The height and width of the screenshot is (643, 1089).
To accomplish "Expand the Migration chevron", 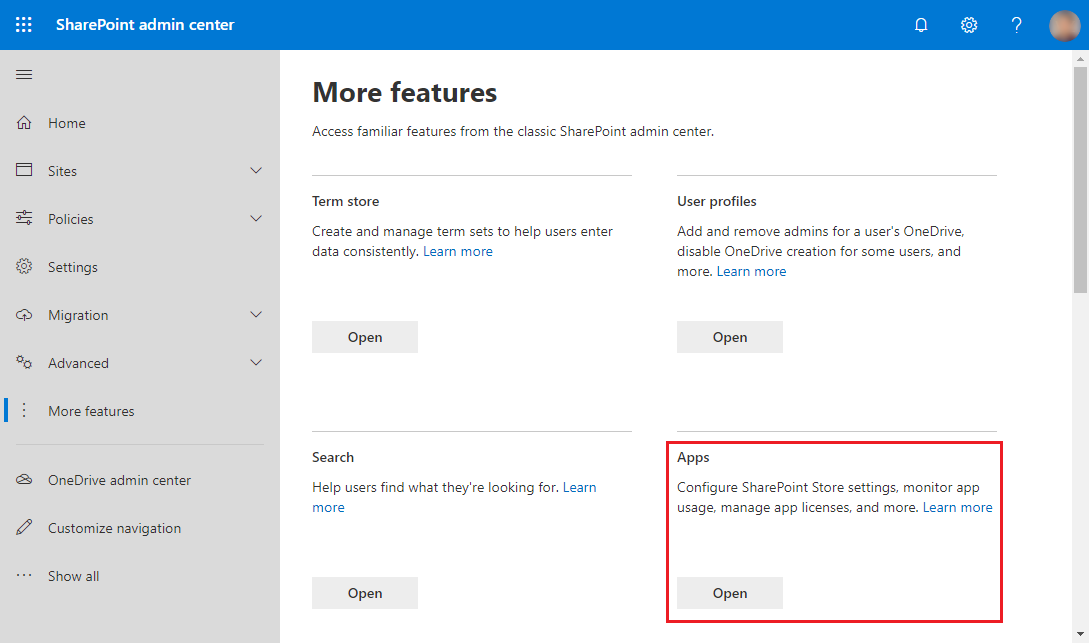I will coord(256,315).
